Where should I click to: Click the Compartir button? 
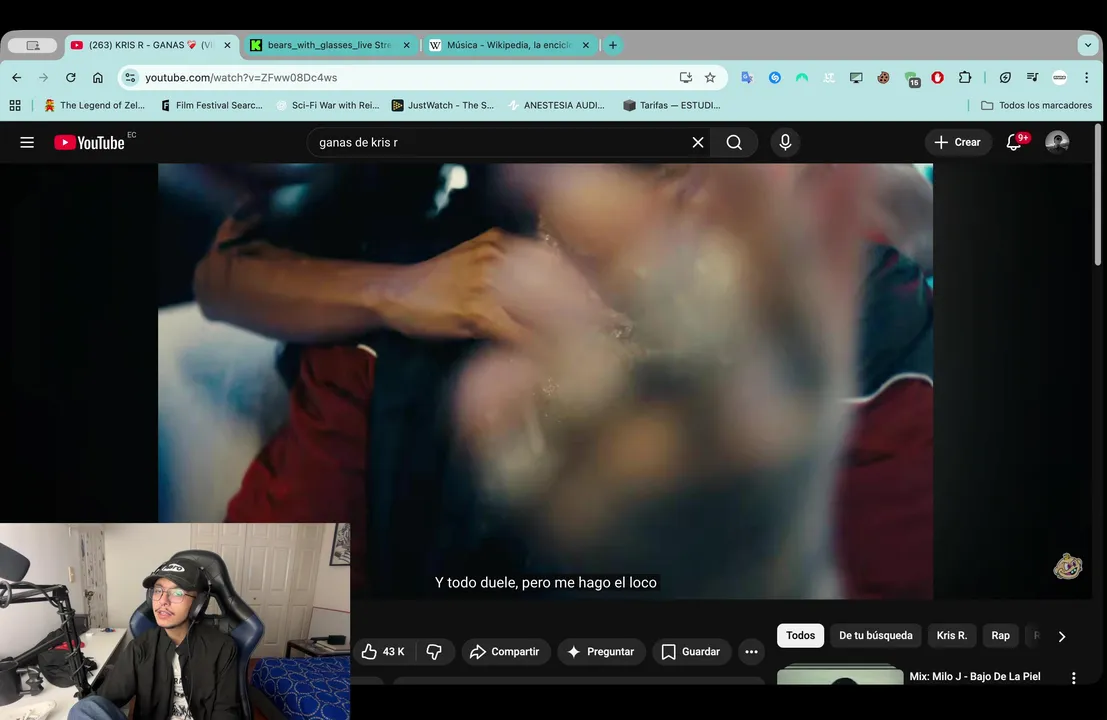click(x=505, y=652)
